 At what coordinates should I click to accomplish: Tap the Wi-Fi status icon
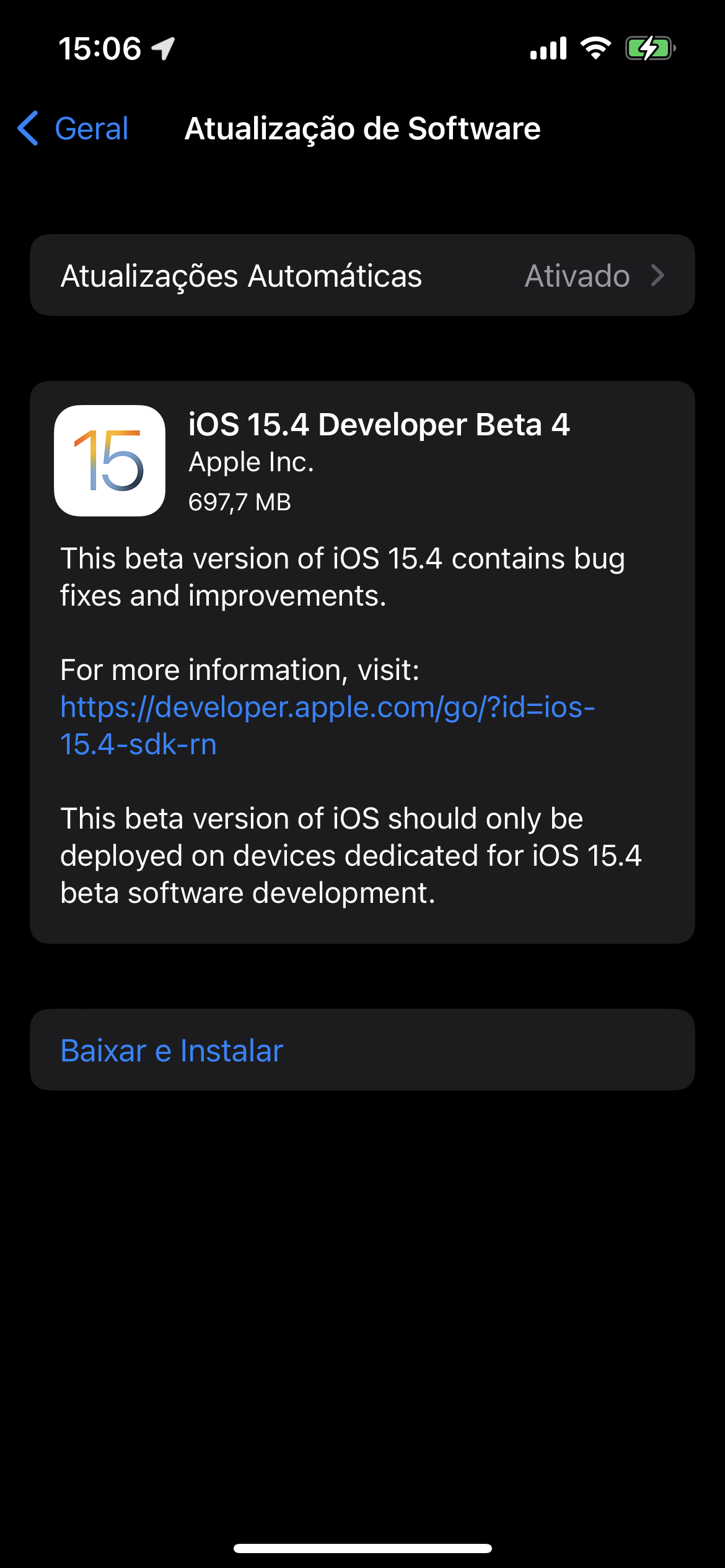(595, 48)
